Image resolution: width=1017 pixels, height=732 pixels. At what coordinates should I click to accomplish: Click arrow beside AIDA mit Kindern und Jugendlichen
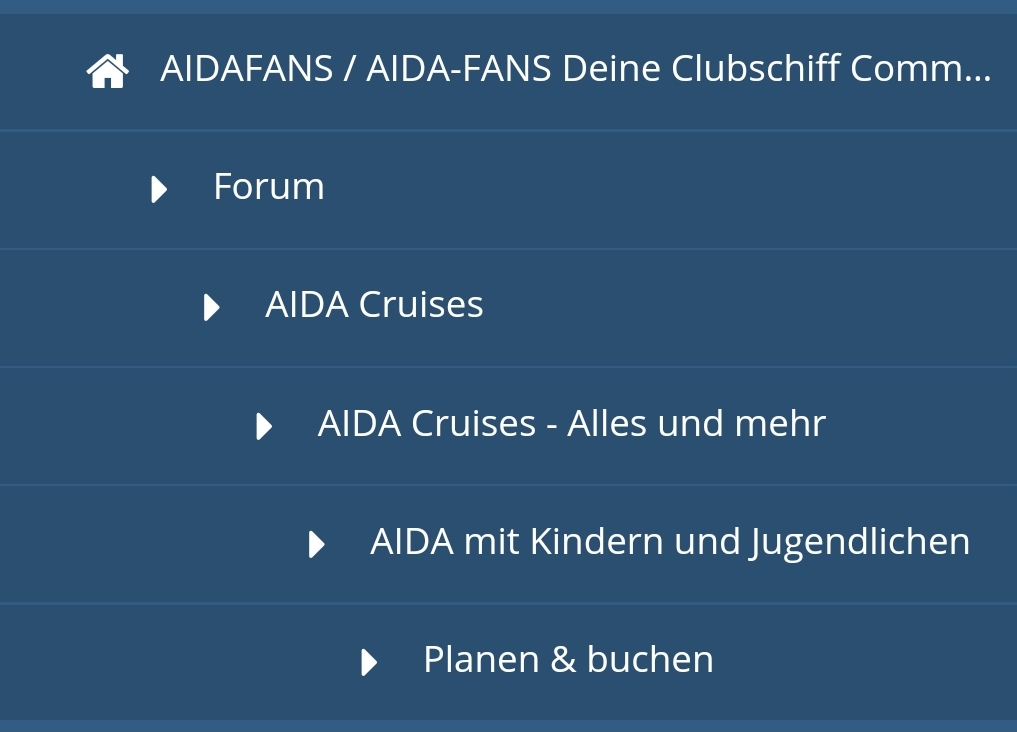tap(316, 544)
